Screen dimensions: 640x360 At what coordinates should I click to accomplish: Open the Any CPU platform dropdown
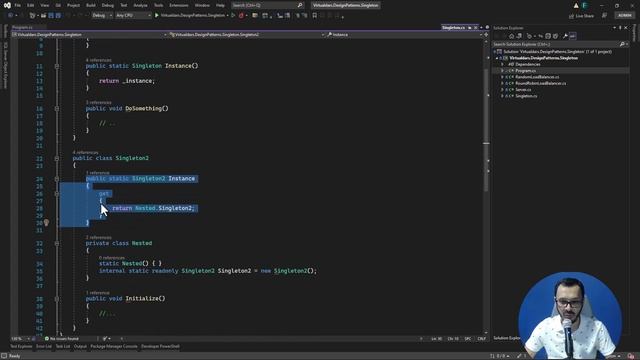coord(133,16)
